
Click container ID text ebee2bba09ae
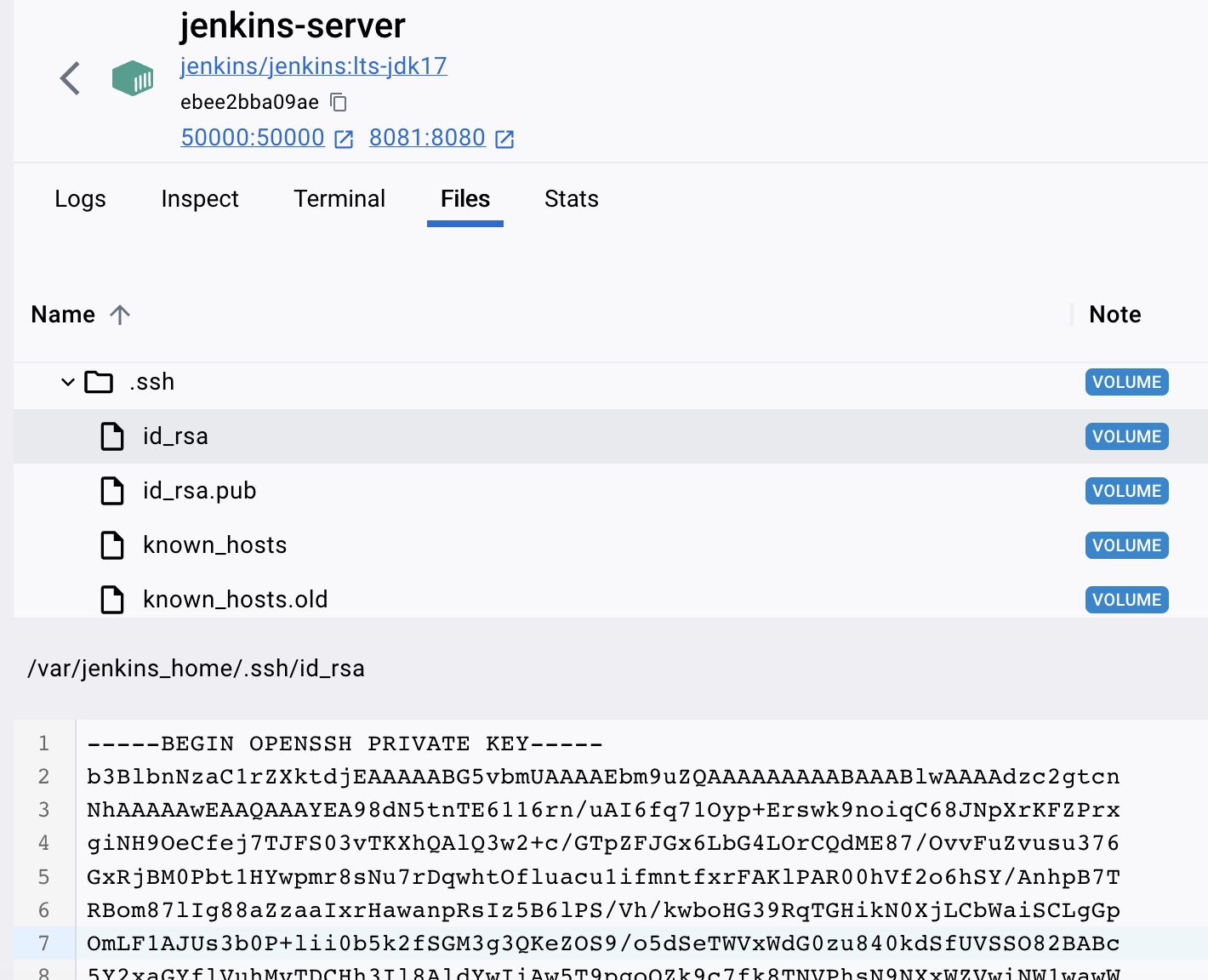tap(249, 102)
